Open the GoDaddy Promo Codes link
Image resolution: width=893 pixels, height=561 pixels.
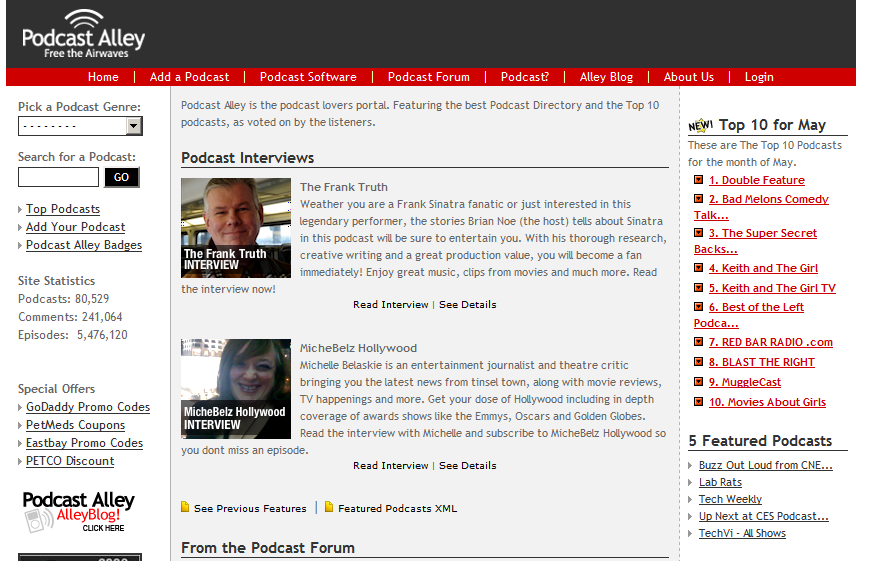(x=88, y=407)
